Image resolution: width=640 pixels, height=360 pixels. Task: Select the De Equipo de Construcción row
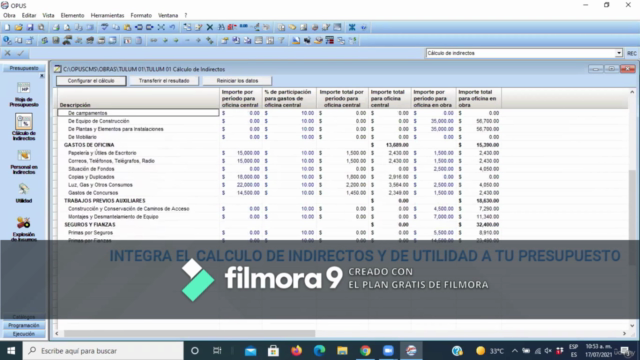point(279,121)
